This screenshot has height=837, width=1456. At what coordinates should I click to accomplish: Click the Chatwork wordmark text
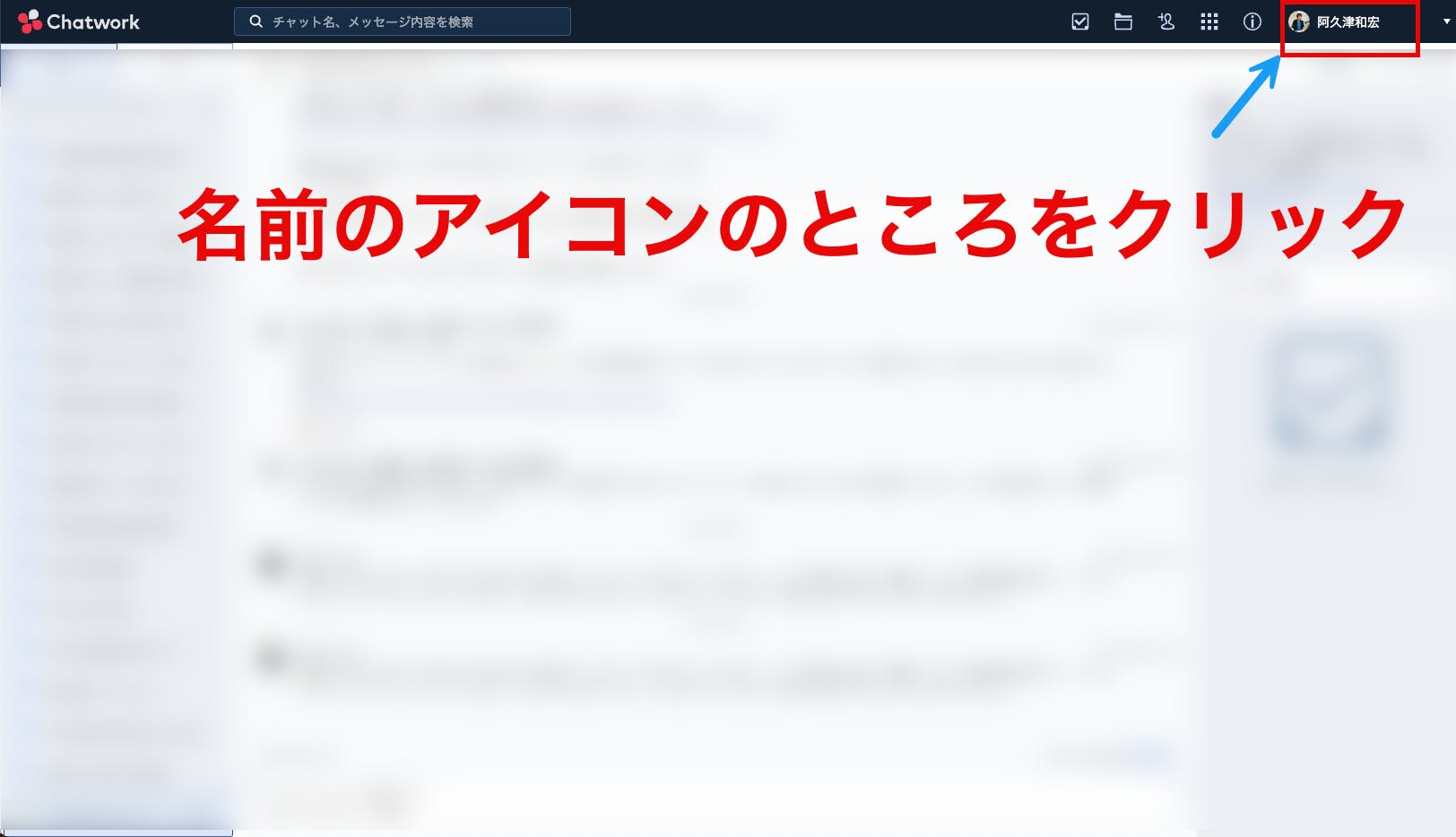click(x=93, y=22)
